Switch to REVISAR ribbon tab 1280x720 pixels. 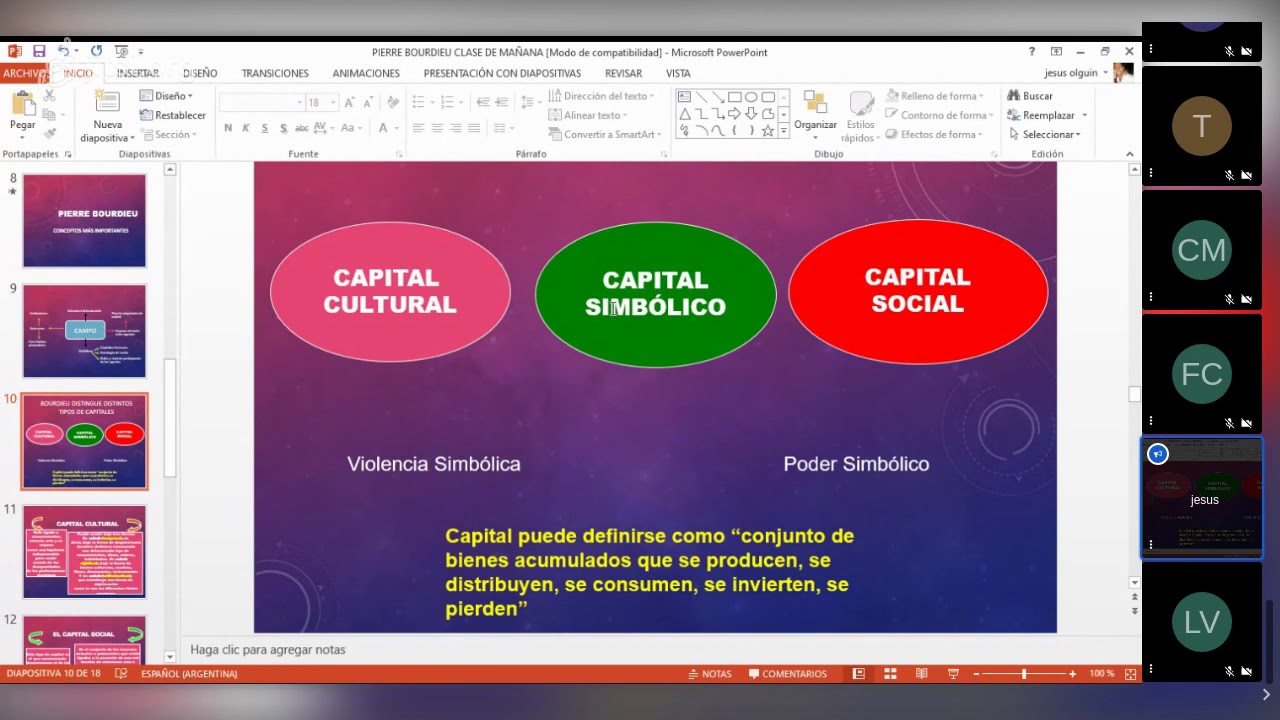tap(623, 73)
